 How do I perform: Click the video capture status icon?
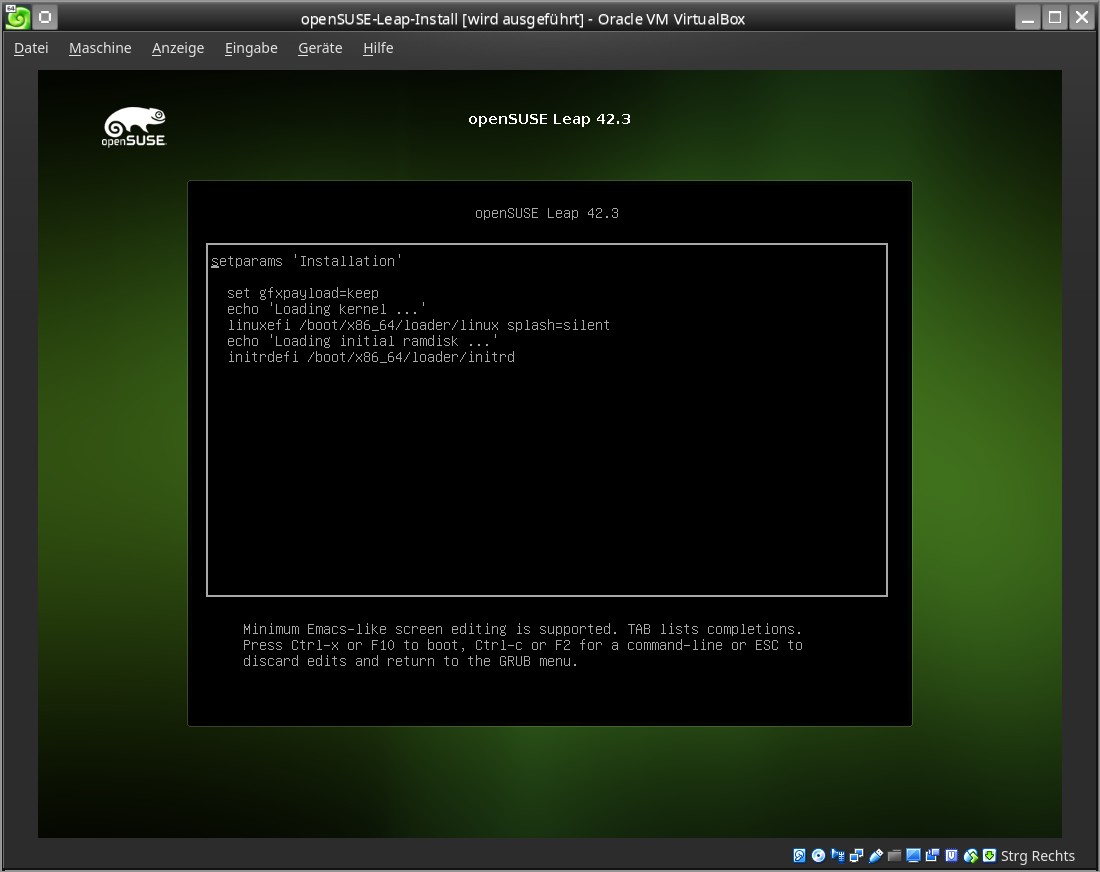click(x=932, y=855)
